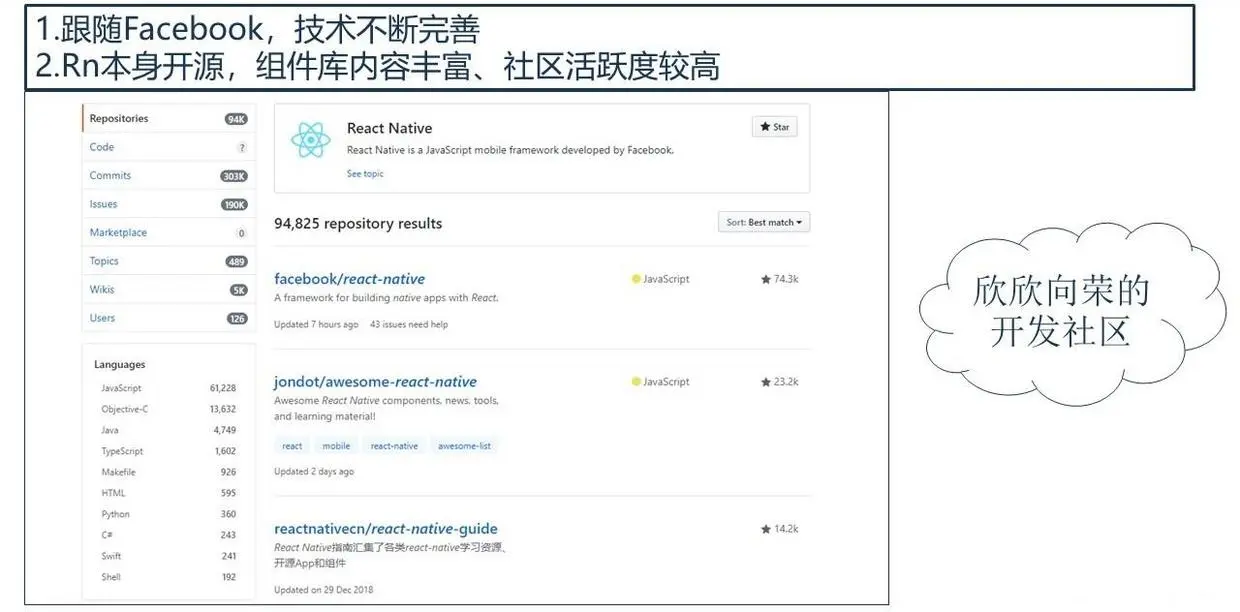
Task: Click the Updated on 29 Dec 2018 text
Action: click(x=323, y=589)
